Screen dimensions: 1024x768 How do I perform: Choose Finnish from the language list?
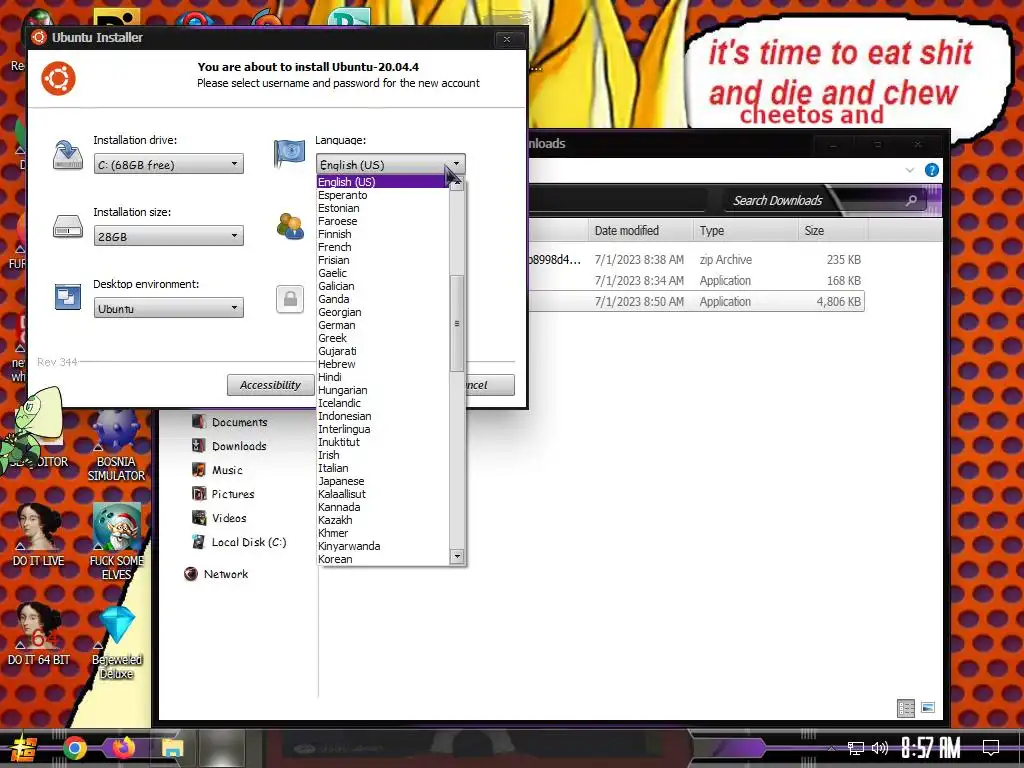(x=334, y=234)
